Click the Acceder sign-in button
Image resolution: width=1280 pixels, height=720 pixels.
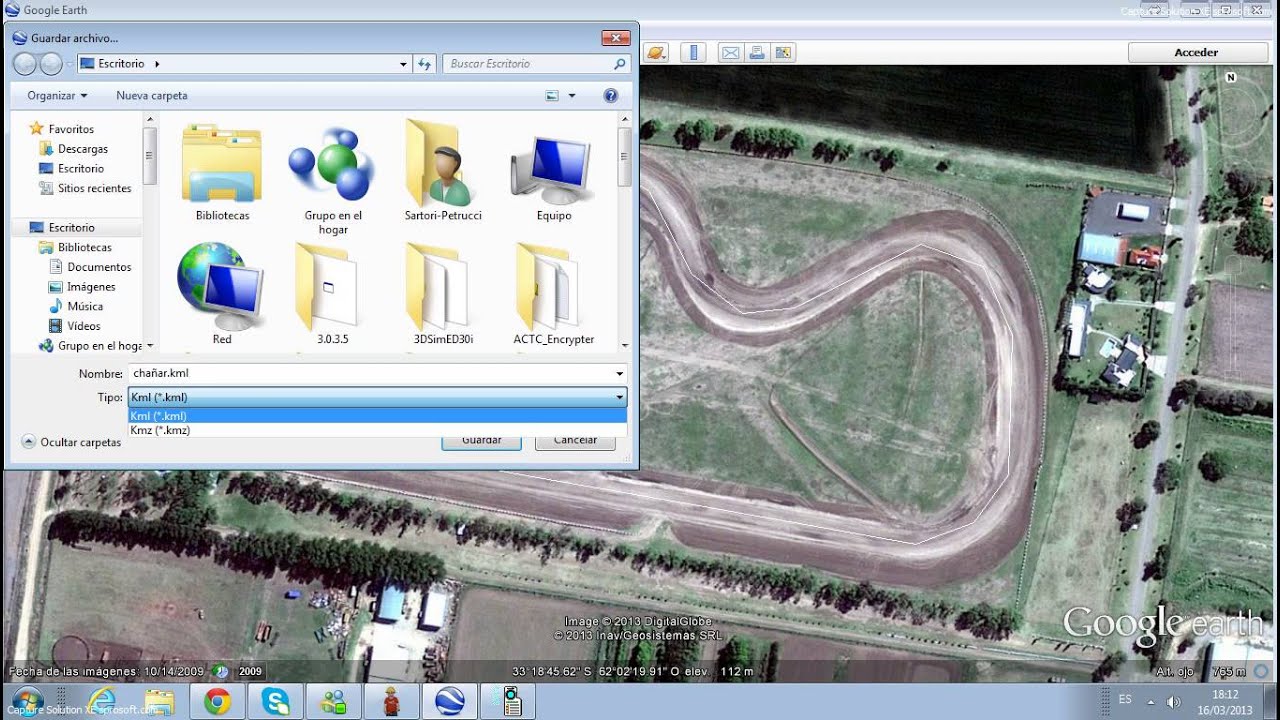tap(1196, 52)
